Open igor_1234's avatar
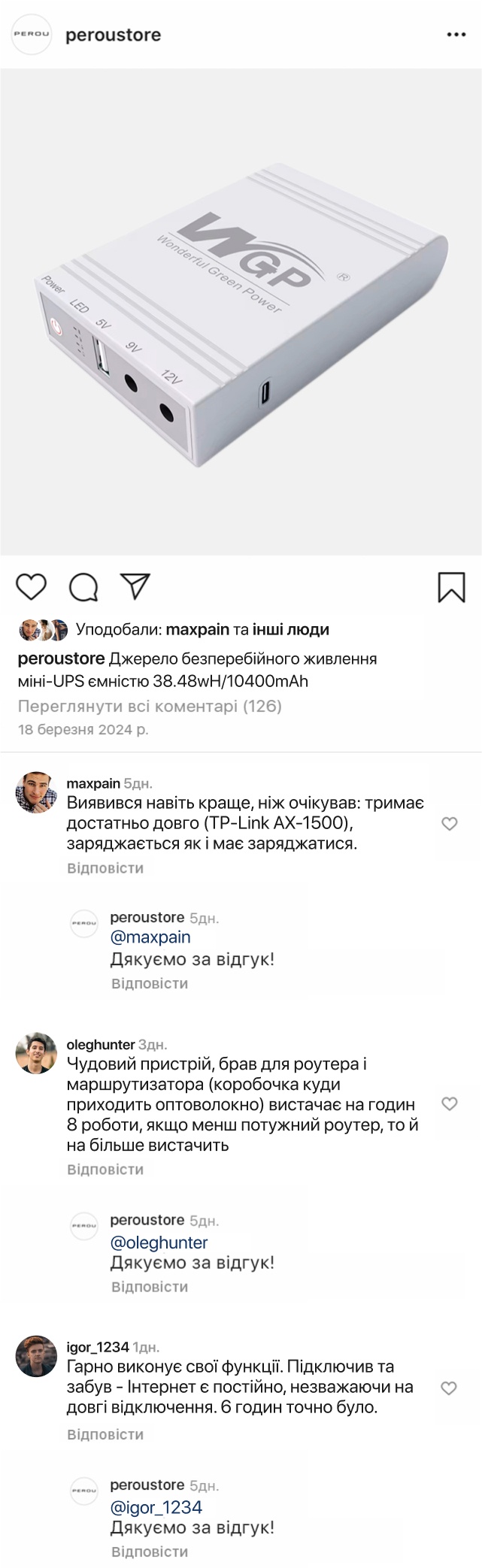482x1568 pixels. click(36, 1356)
